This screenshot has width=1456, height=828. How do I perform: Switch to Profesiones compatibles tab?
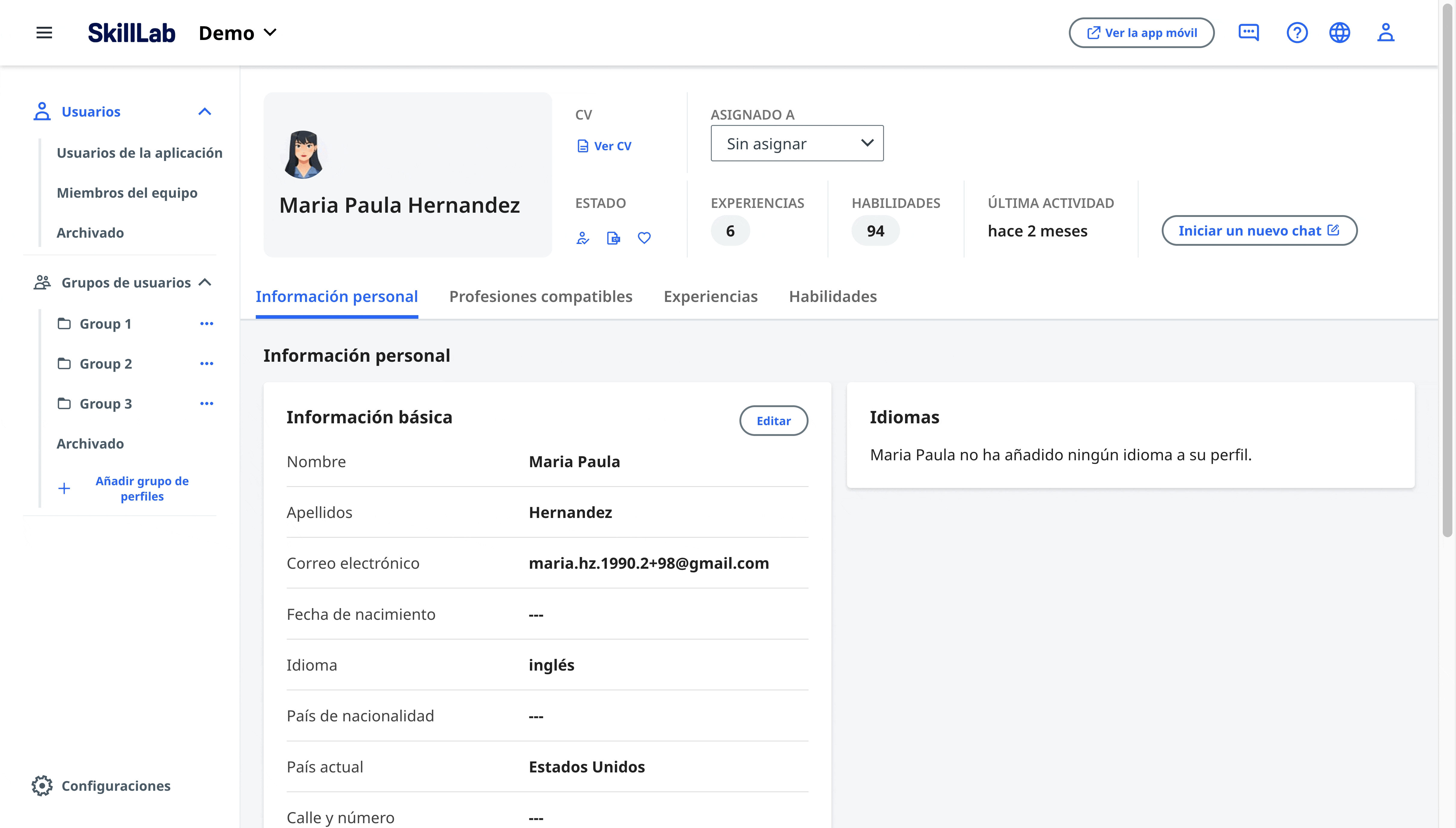pos(540,296)
